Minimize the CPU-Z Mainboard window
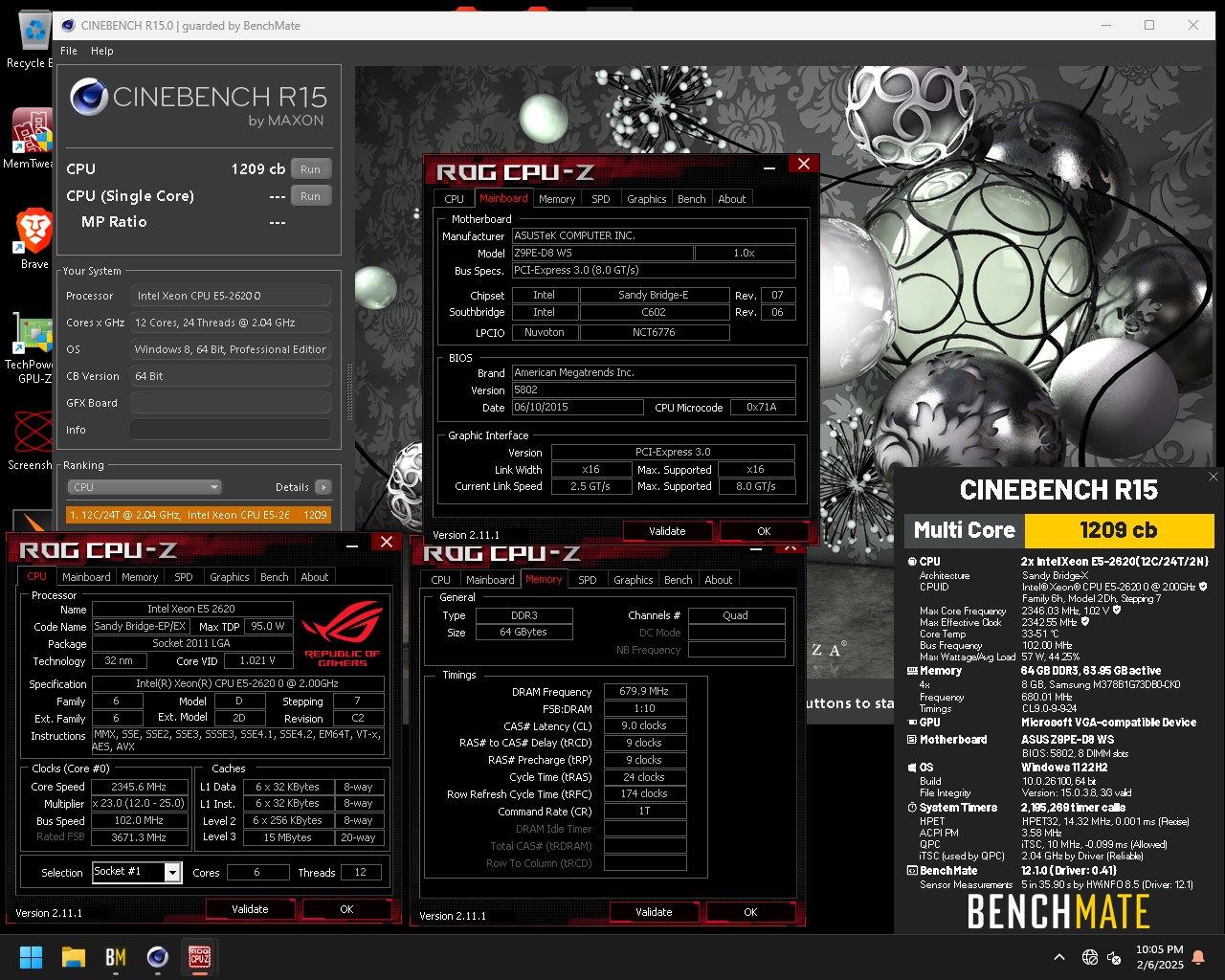The width and height of the screenshot is (1225, 980). tap(768, 167)
